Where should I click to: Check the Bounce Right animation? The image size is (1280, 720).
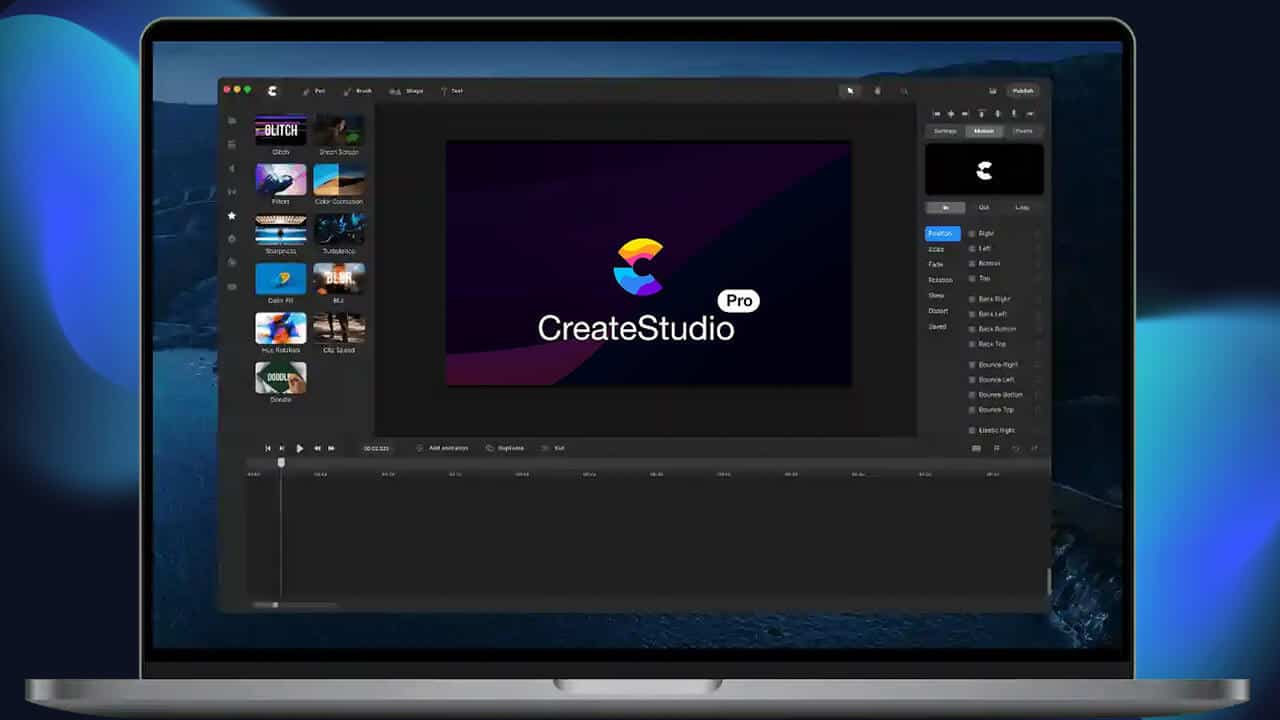pyautogui.click(x=971, y=365)
